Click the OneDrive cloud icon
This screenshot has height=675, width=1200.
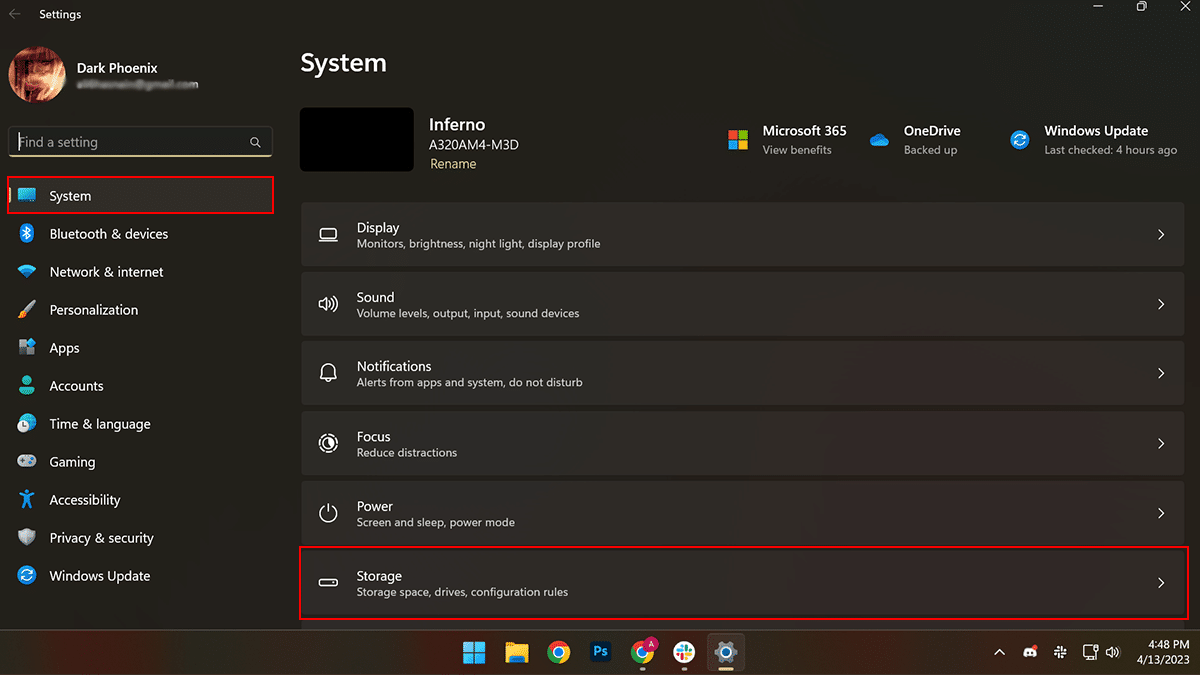coord(880,140)
